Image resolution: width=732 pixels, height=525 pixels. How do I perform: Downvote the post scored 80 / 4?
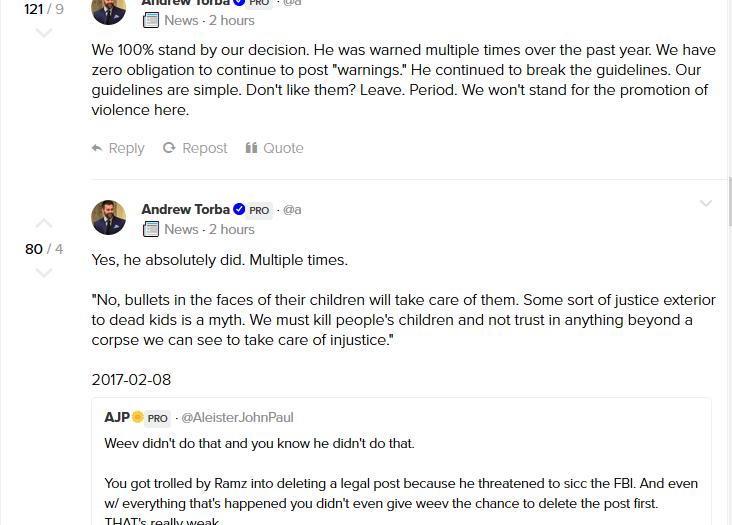click(x=44, y=273)
